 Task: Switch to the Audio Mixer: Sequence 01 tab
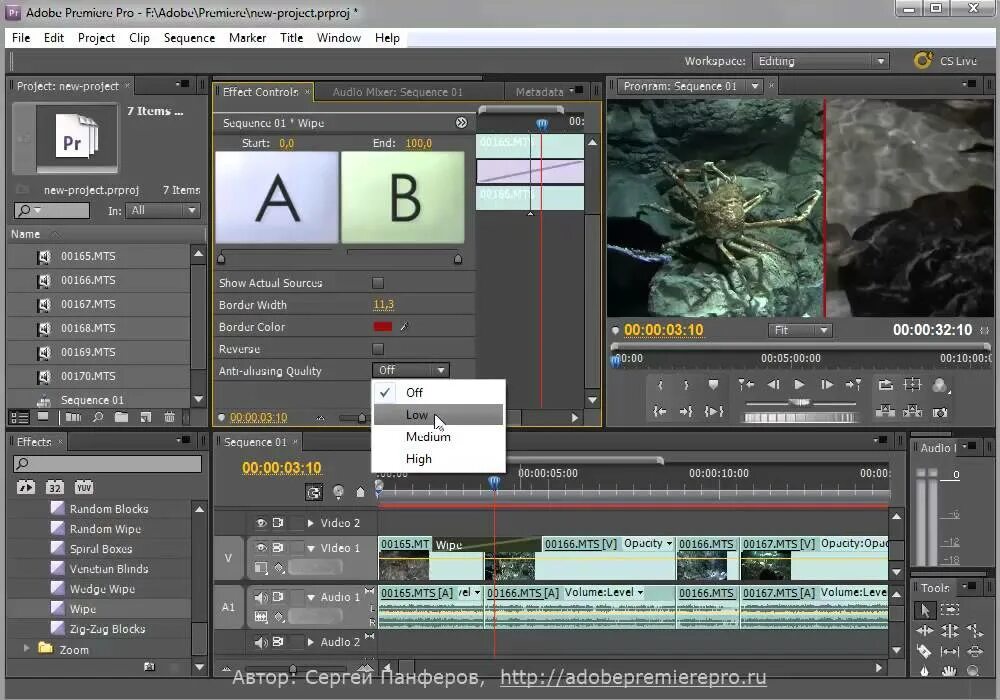coord(397,92)
